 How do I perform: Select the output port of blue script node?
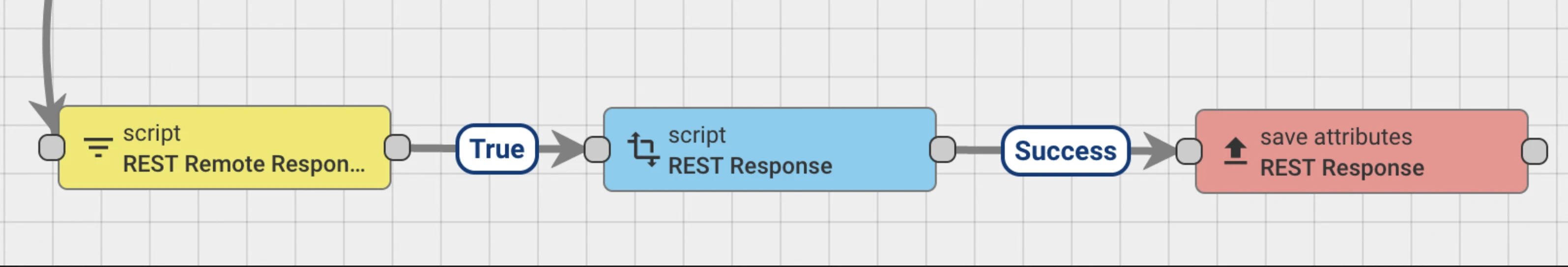943,150
